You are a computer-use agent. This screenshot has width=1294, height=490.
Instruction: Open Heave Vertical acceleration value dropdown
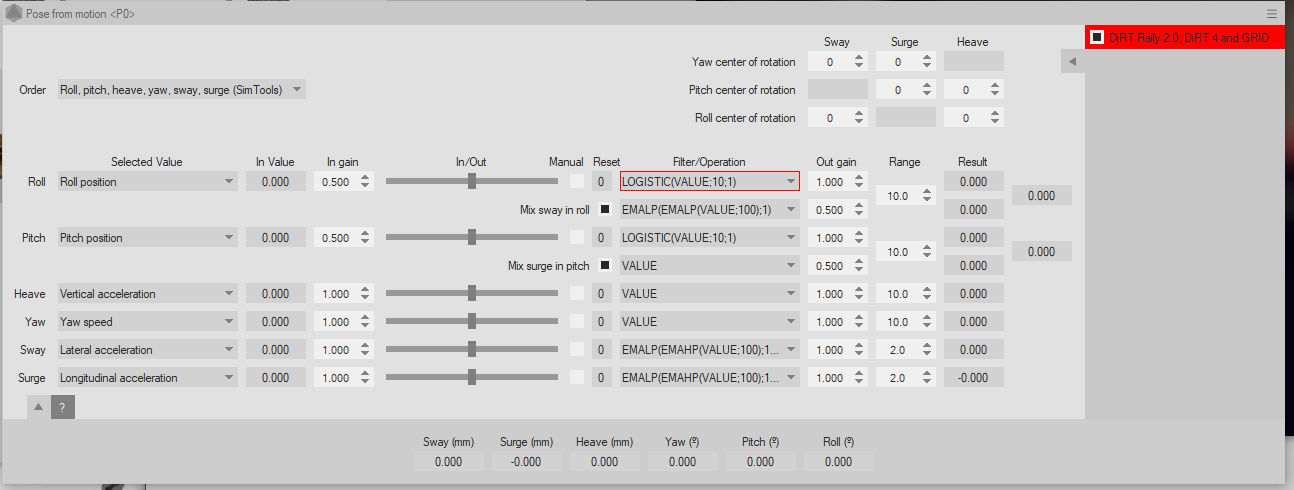[x=229, y=294]
